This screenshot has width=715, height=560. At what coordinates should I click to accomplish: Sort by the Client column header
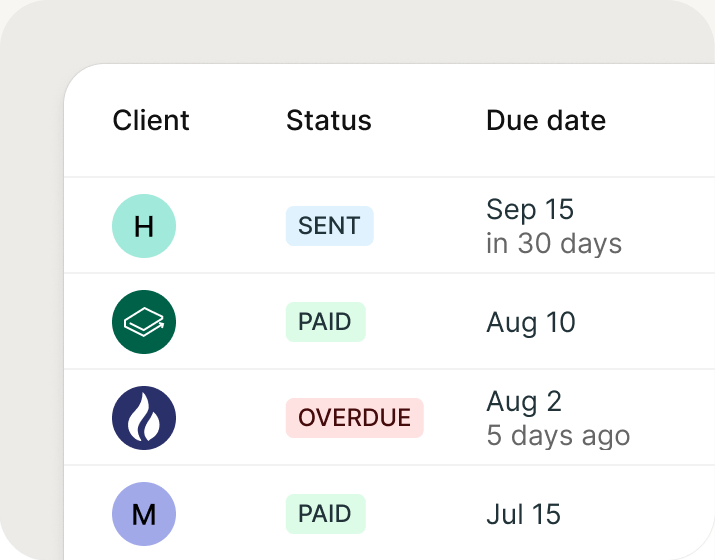[151, 120]
